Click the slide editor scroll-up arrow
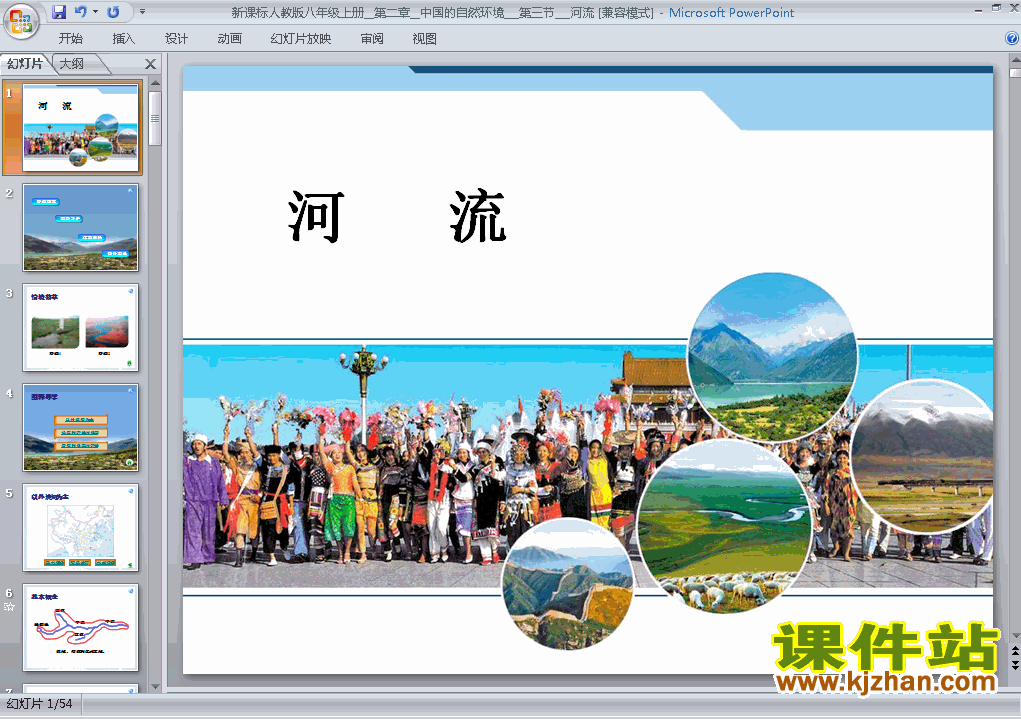Image resolution: width=1021 pixels, height=719 pixels. coord(1015,60)
